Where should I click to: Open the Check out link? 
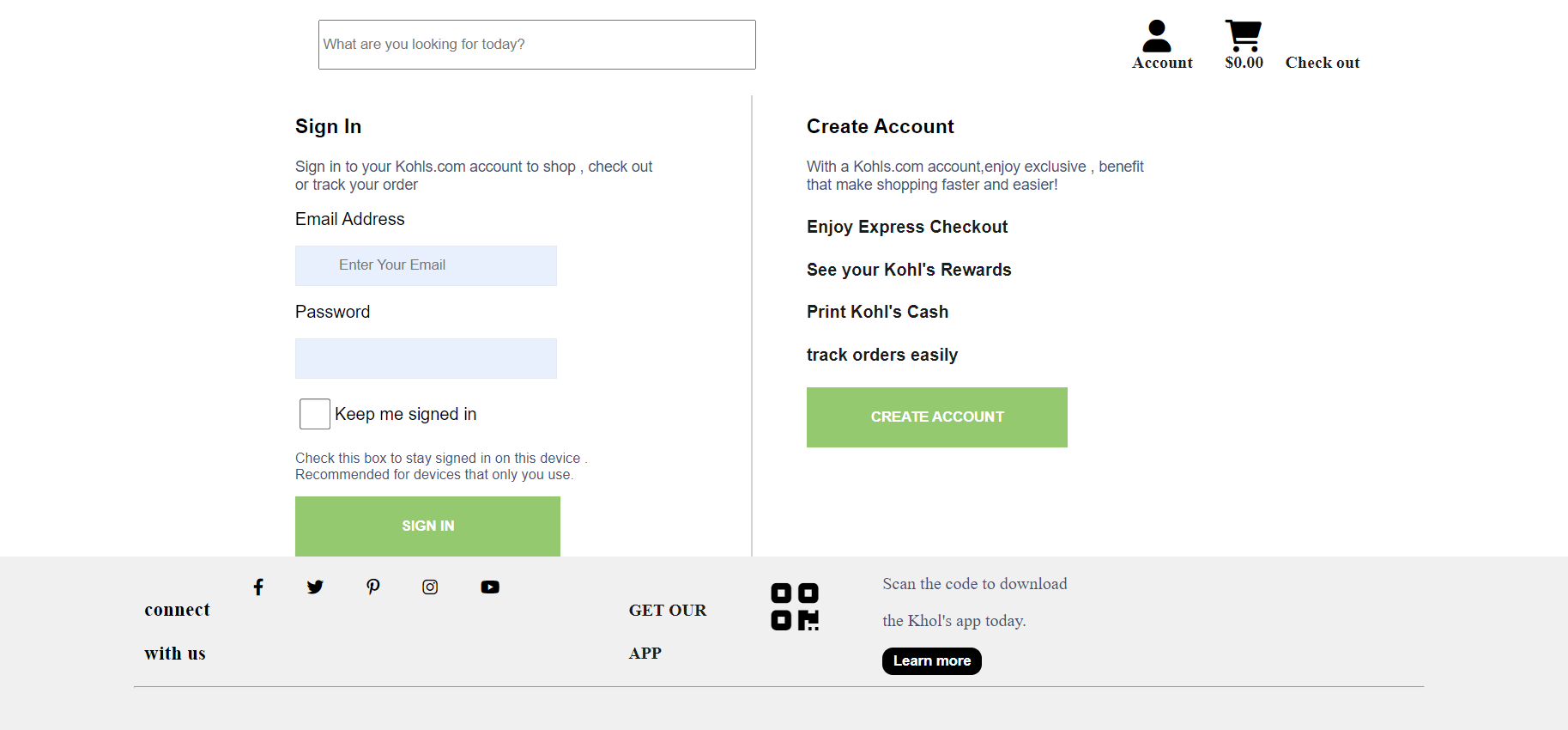coord(1322,62)
